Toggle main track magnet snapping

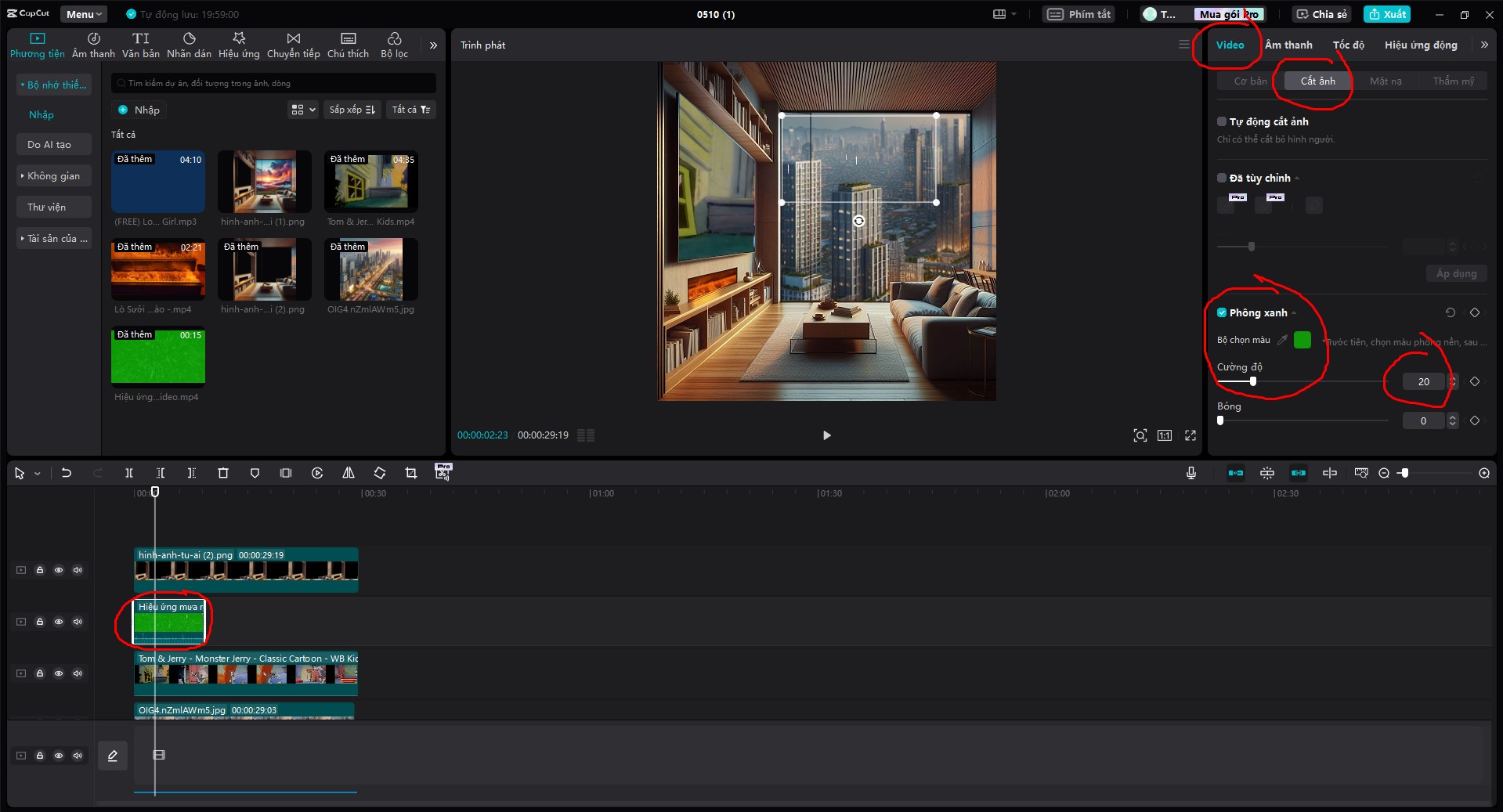1236,473
